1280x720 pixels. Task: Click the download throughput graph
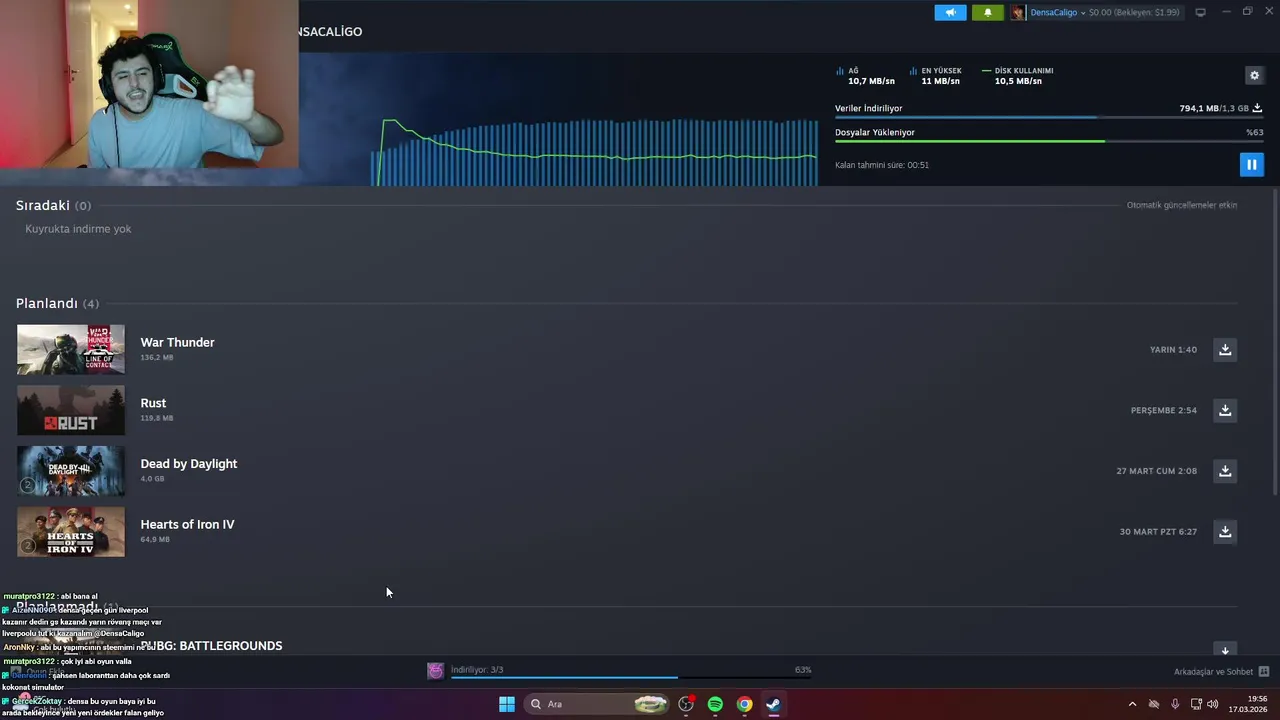[x=594, y=151]
